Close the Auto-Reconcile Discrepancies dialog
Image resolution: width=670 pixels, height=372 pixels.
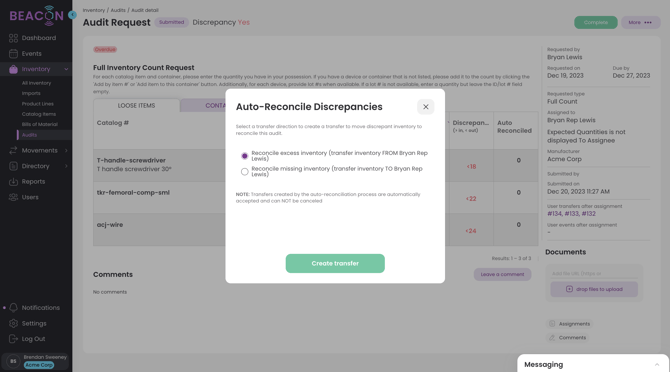pos(426,107)
